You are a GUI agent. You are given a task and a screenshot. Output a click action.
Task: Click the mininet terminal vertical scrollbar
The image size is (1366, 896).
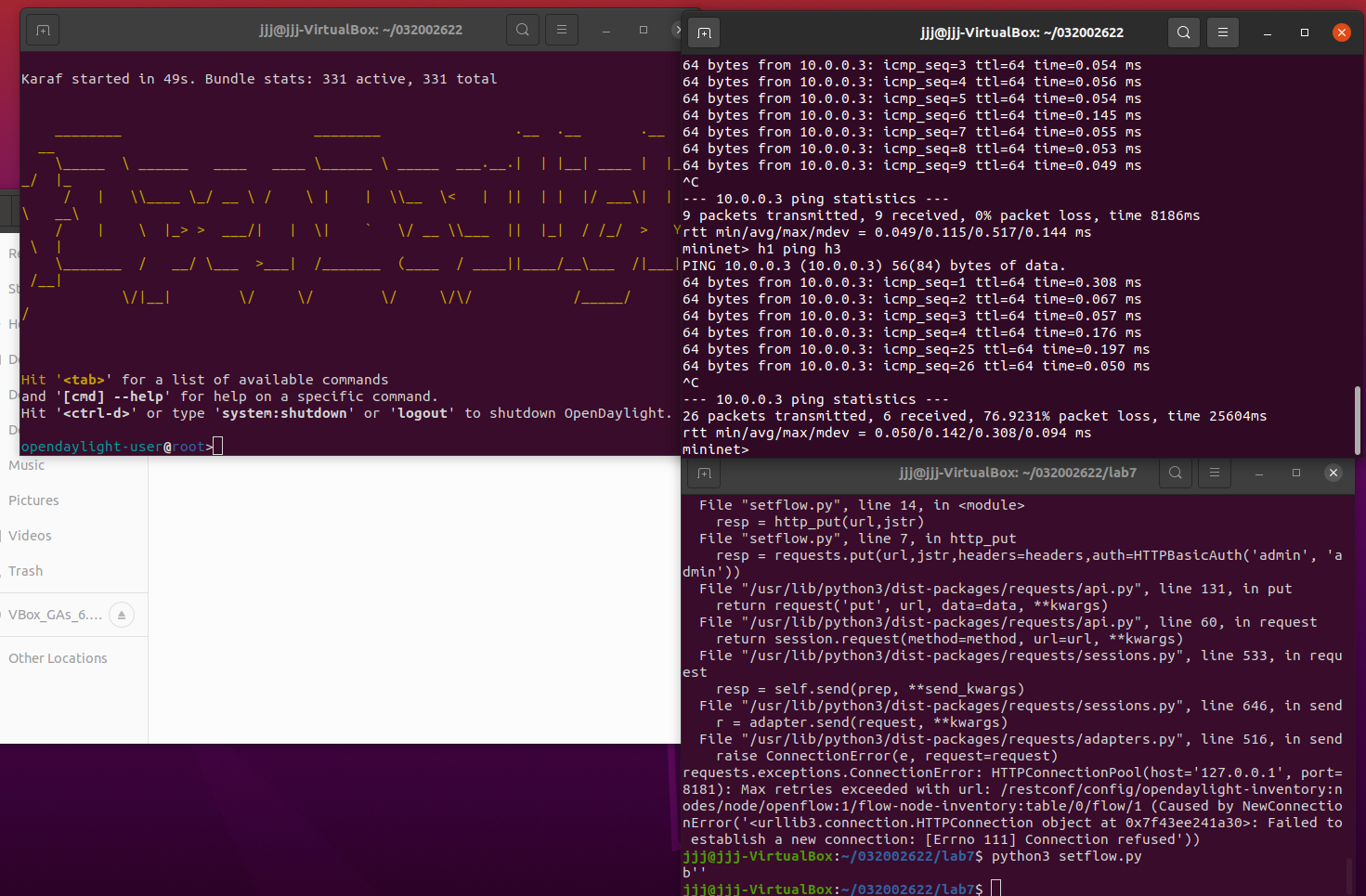(x=1358, y=420)
